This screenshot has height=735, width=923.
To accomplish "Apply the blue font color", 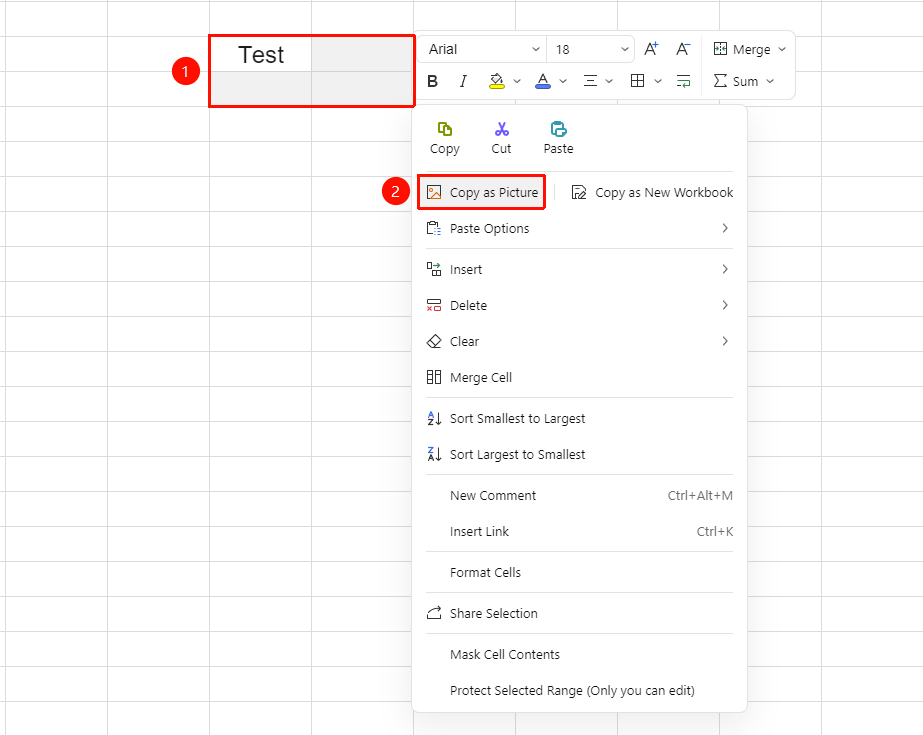I will [x=543, y=81].
